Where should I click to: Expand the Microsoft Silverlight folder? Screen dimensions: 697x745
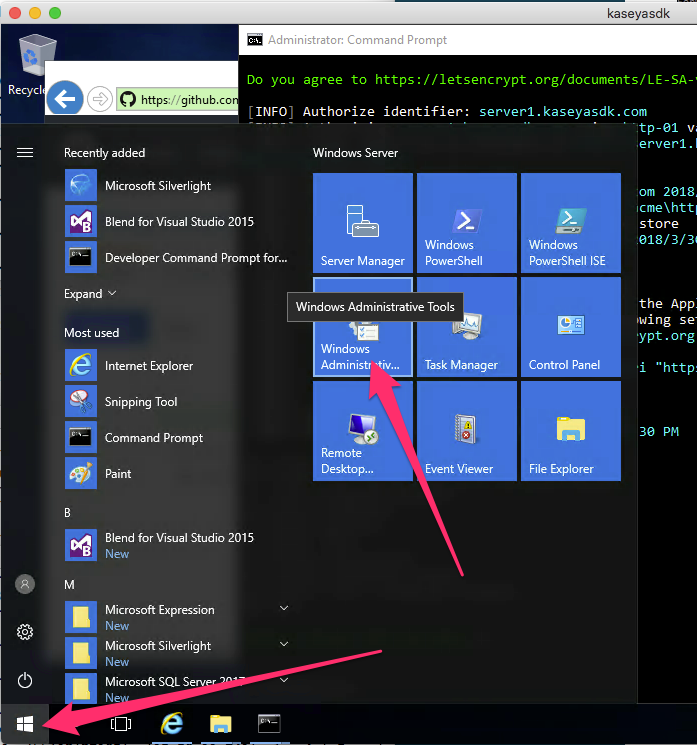[x=284, y=644]
